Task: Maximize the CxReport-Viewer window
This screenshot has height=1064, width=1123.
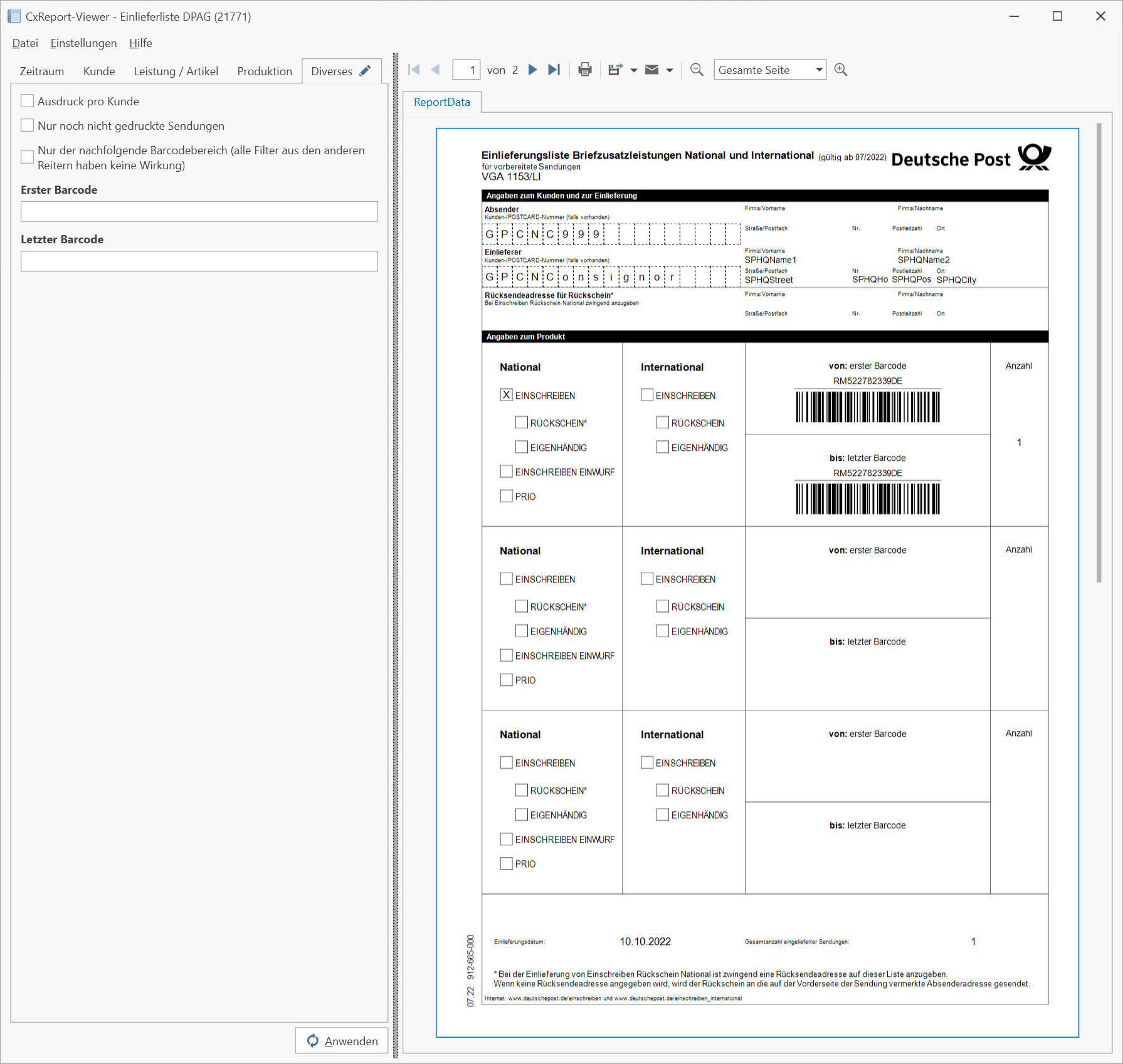Action: tap(1057, 16)
